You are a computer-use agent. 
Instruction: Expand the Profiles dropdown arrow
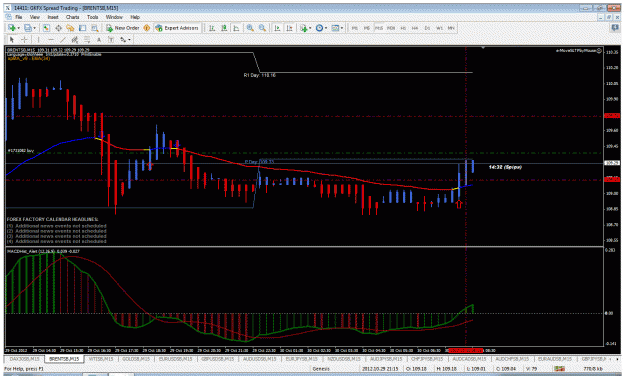click(x=34, y=28)
